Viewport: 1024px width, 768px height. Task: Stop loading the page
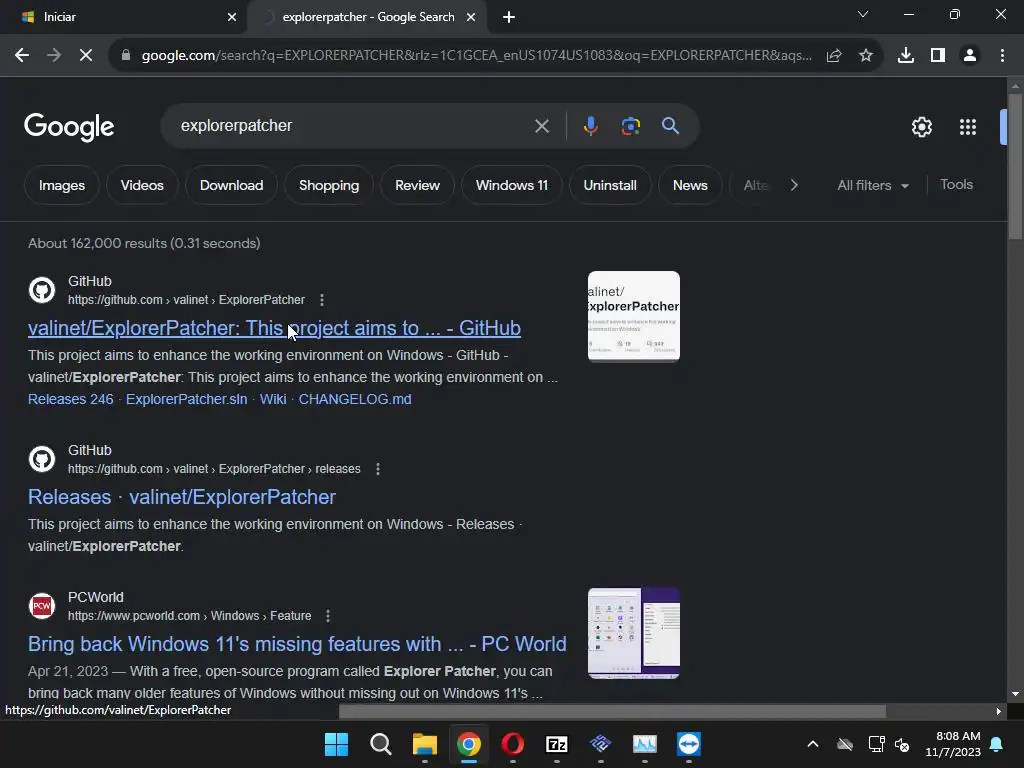pos(86,56)
